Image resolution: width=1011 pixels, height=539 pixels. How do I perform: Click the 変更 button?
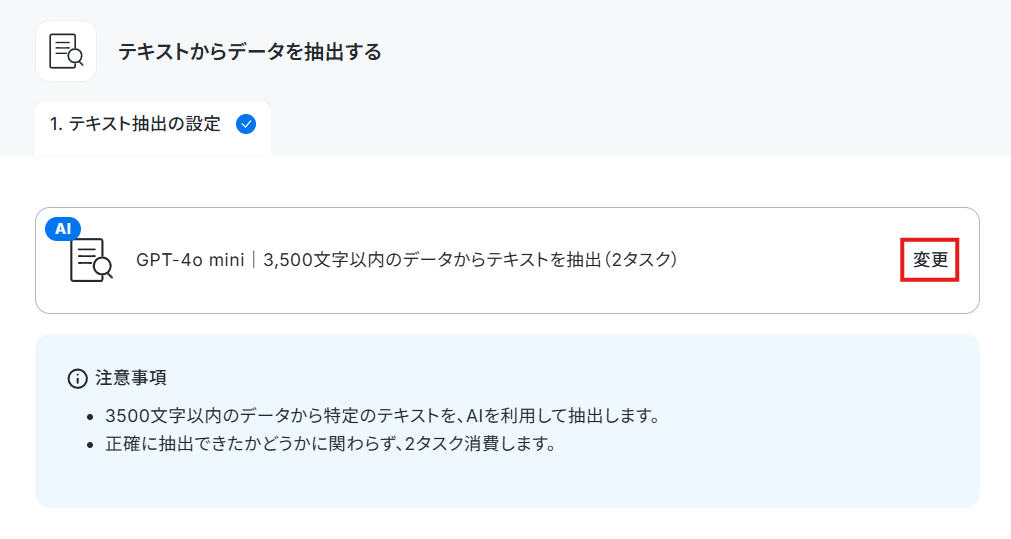point(929,260)
